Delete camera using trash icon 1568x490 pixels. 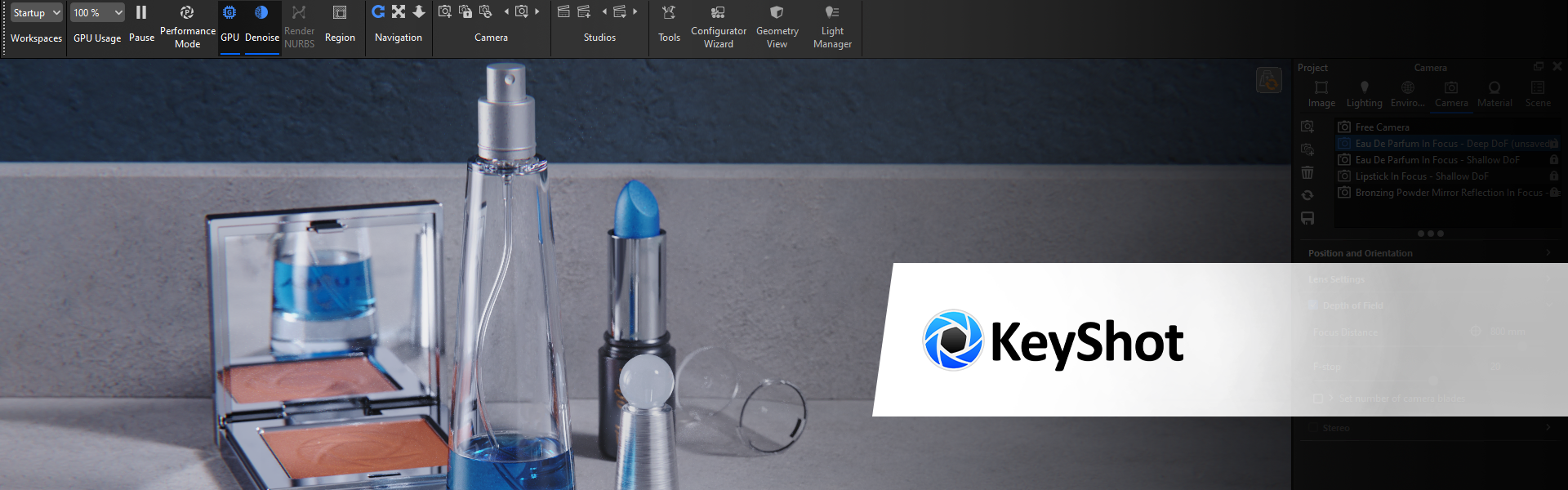(x=1307, y=172)
